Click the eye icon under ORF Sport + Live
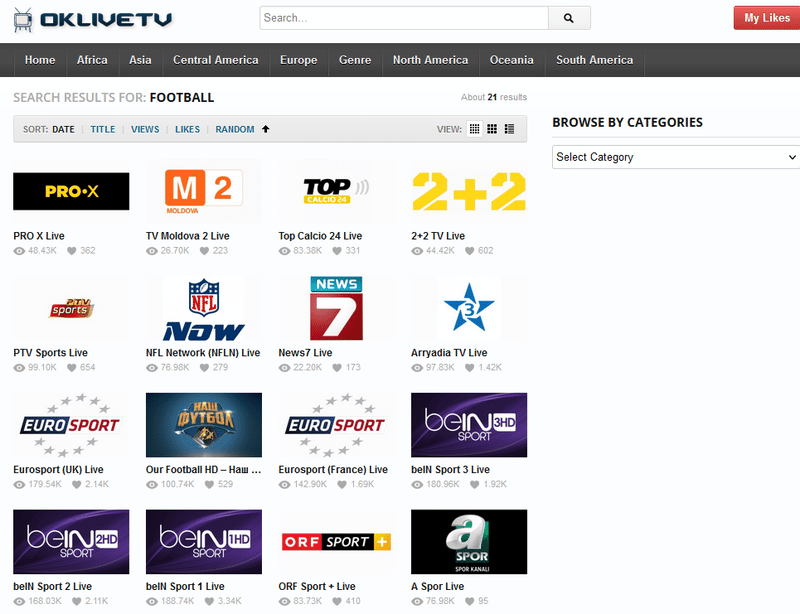 (x=285, y=601)
